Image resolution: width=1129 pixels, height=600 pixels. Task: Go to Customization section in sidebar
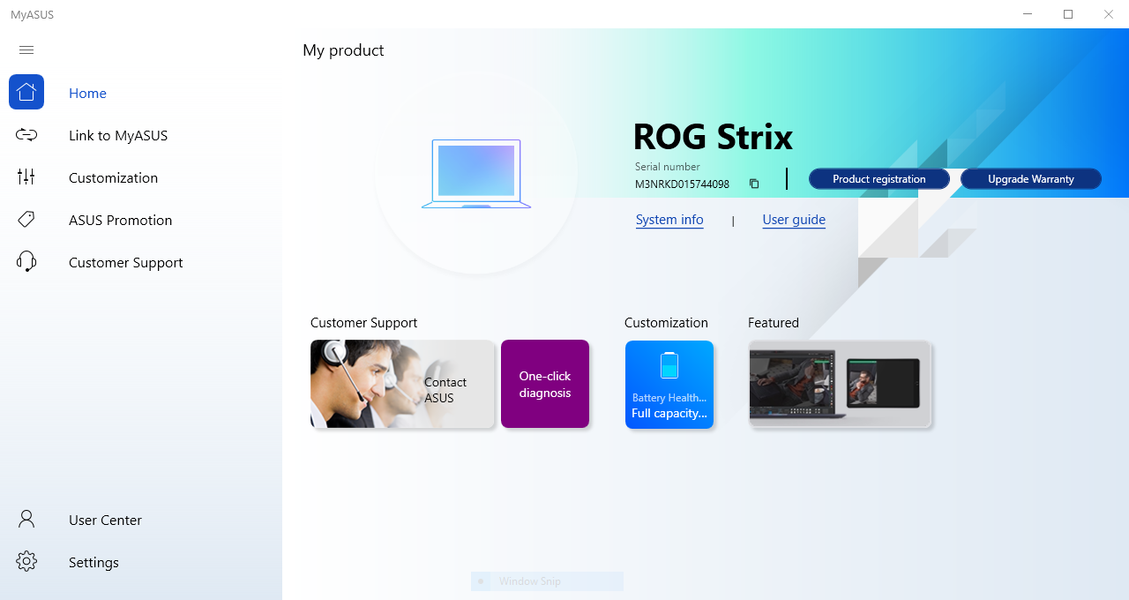coord(113,178)
